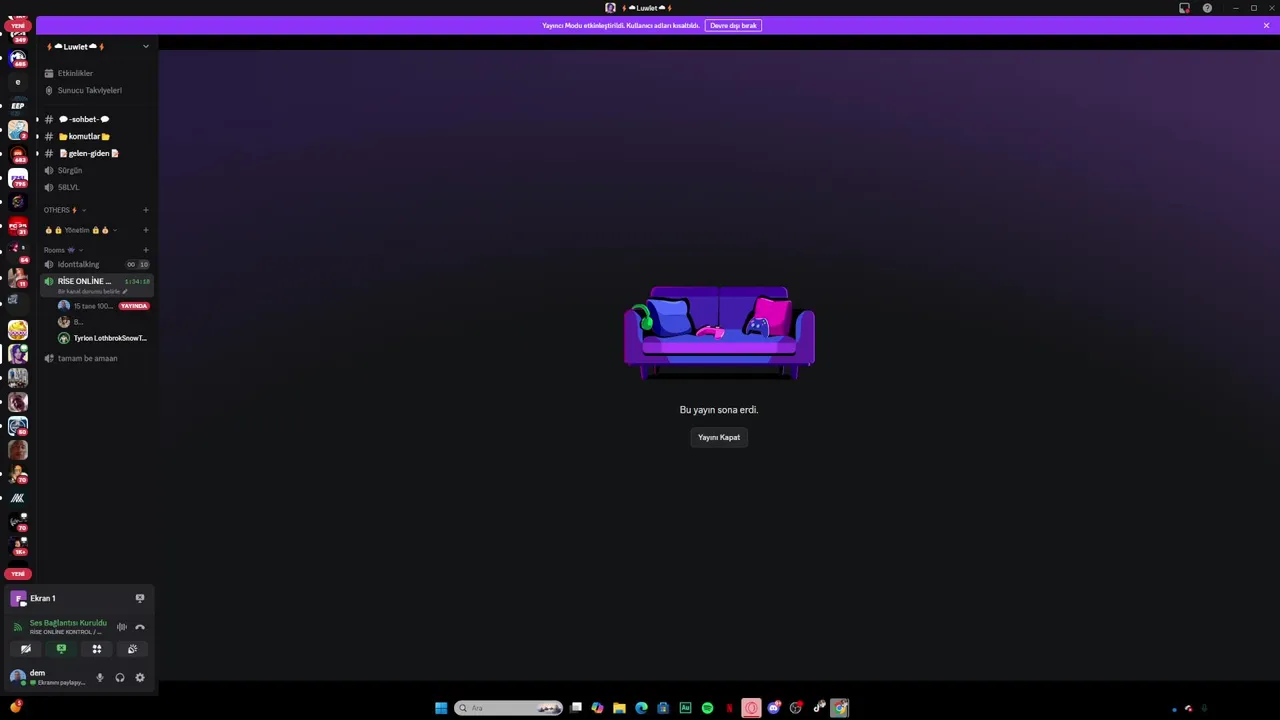The height and width of the screenshot is (720, 1280).
Task: Toggle the green screen share button
Action: coord(61,649)
